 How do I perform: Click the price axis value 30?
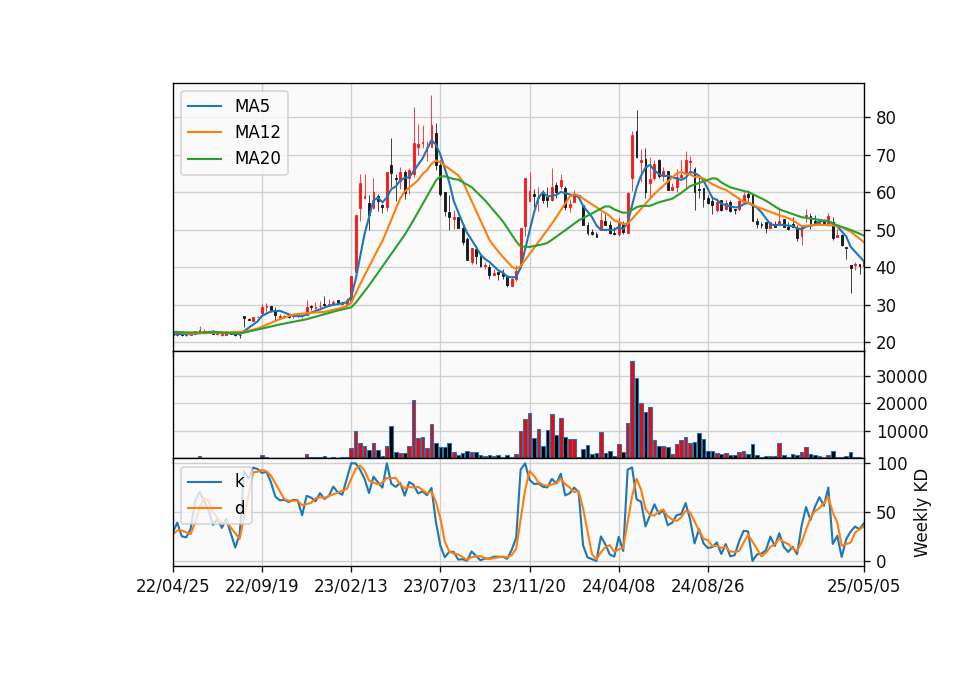click(886, 306)
